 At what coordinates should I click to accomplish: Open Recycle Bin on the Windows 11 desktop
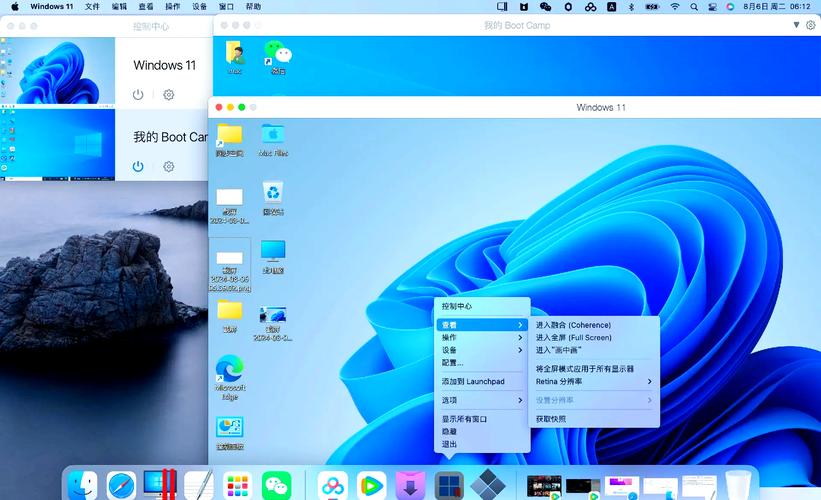click(273, 198)
